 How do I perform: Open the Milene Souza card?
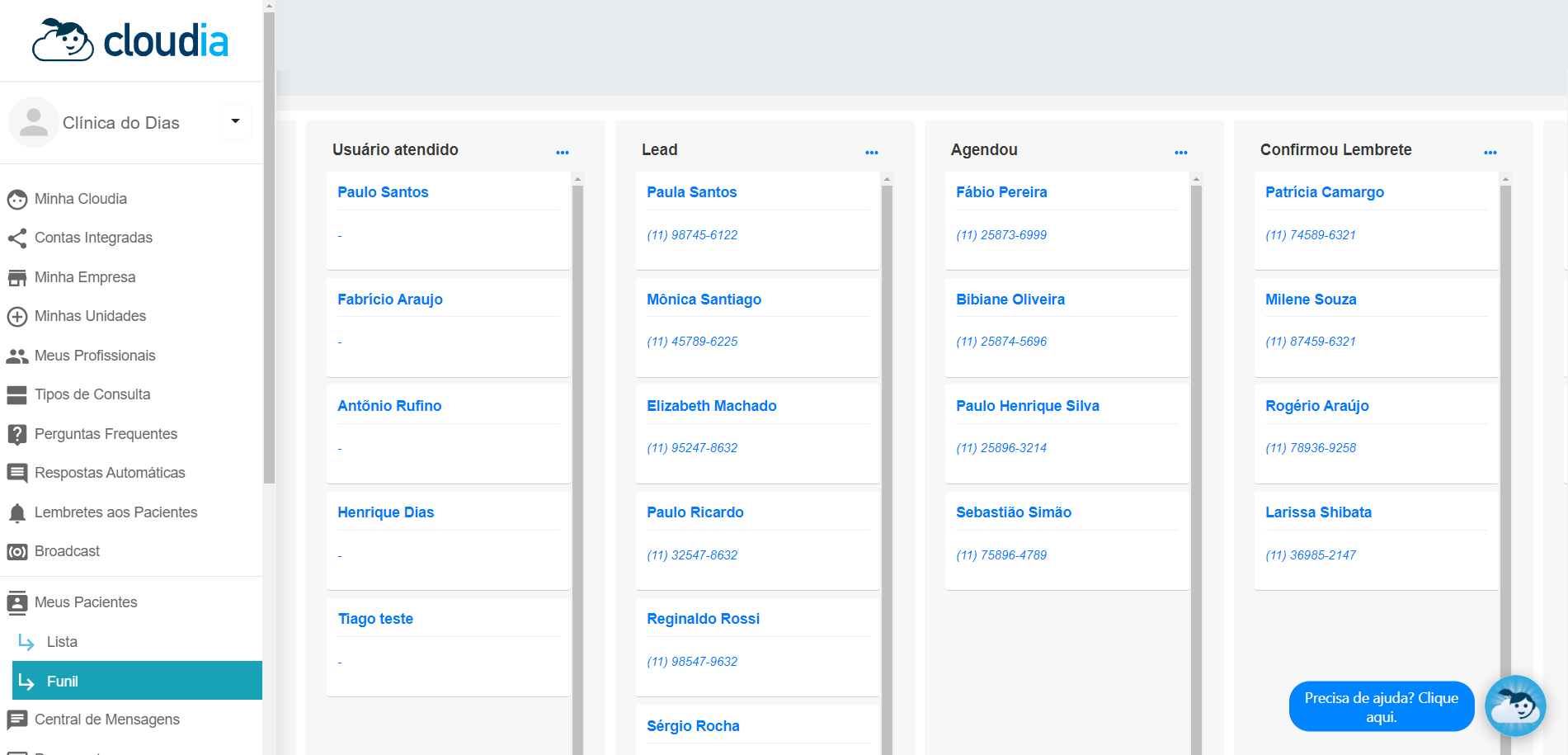click(x=1377, y=328)
